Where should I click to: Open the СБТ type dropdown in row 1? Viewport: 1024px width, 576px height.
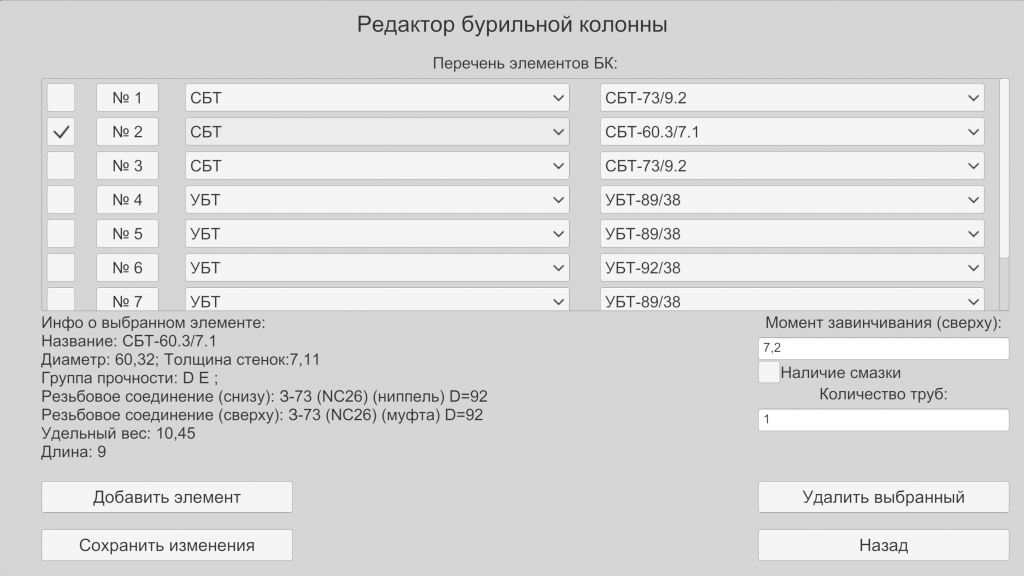tap(377, 98)
